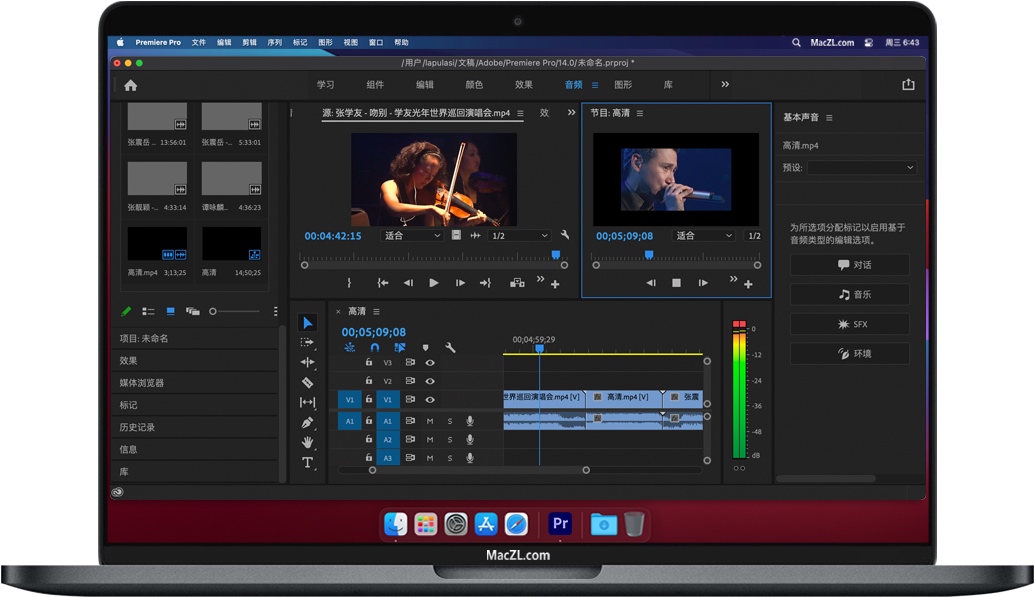This screenshot has width=1034, height=597.
Task: Open the 预设 dropdown in the Essential Sound panel
Action: [860, 168]
